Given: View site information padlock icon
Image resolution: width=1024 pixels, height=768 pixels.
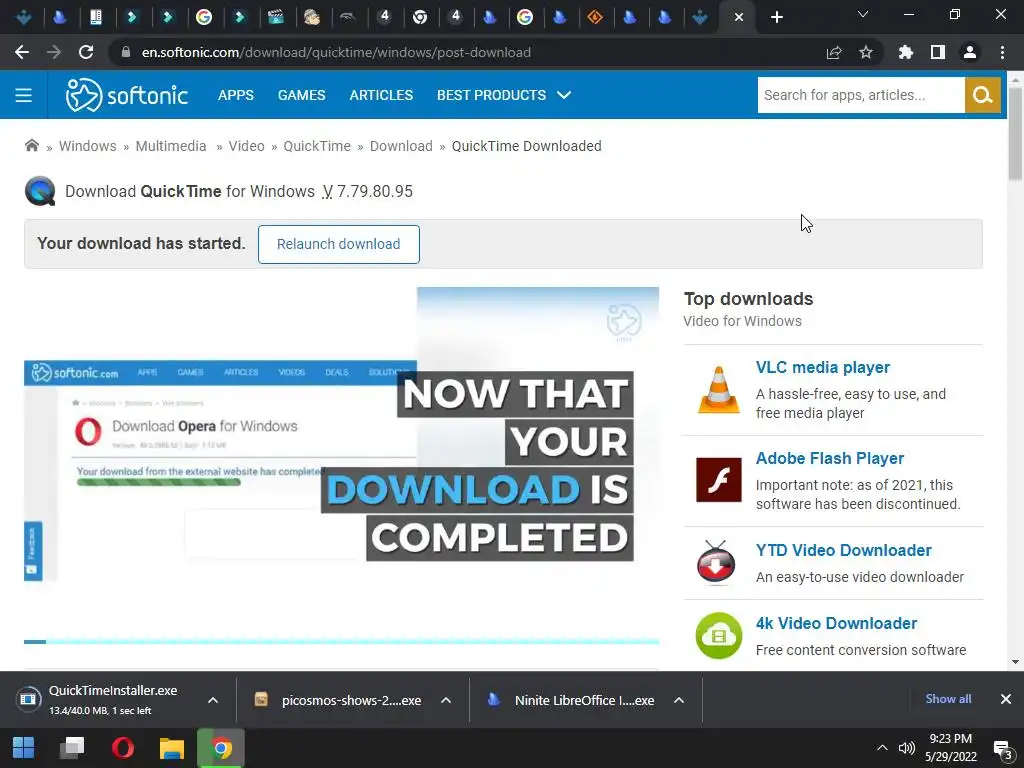Looking at the screenshot, I should pos(126,52).
